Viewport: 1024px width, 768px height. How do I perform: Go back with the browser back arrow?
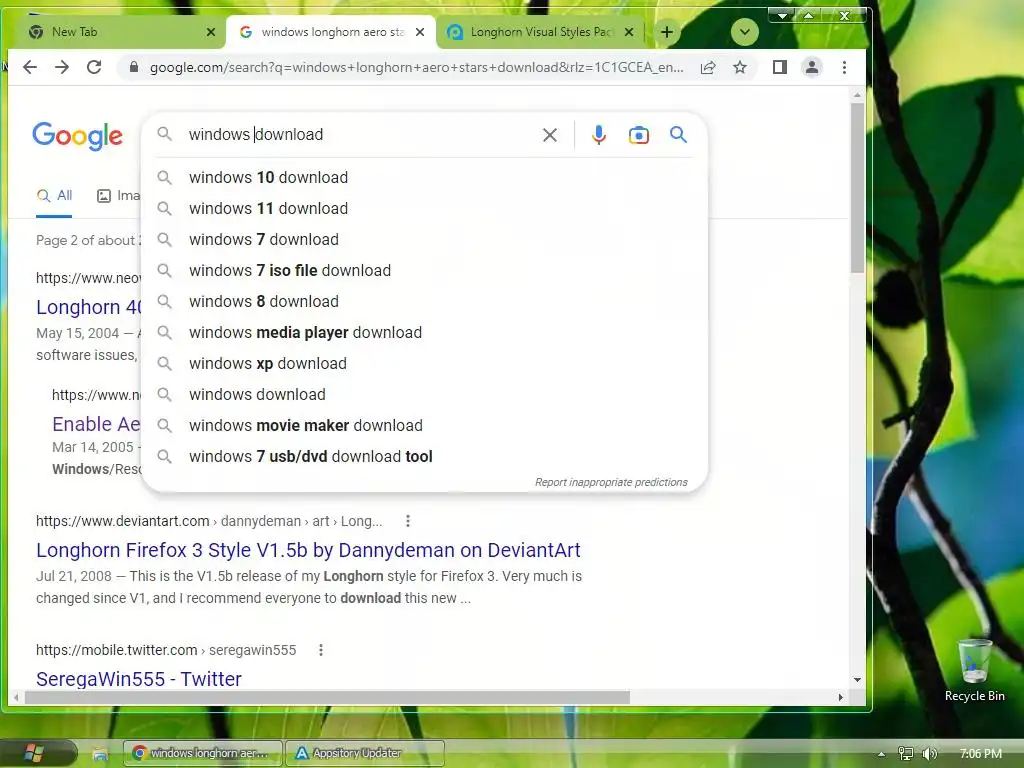pos(30,67)
